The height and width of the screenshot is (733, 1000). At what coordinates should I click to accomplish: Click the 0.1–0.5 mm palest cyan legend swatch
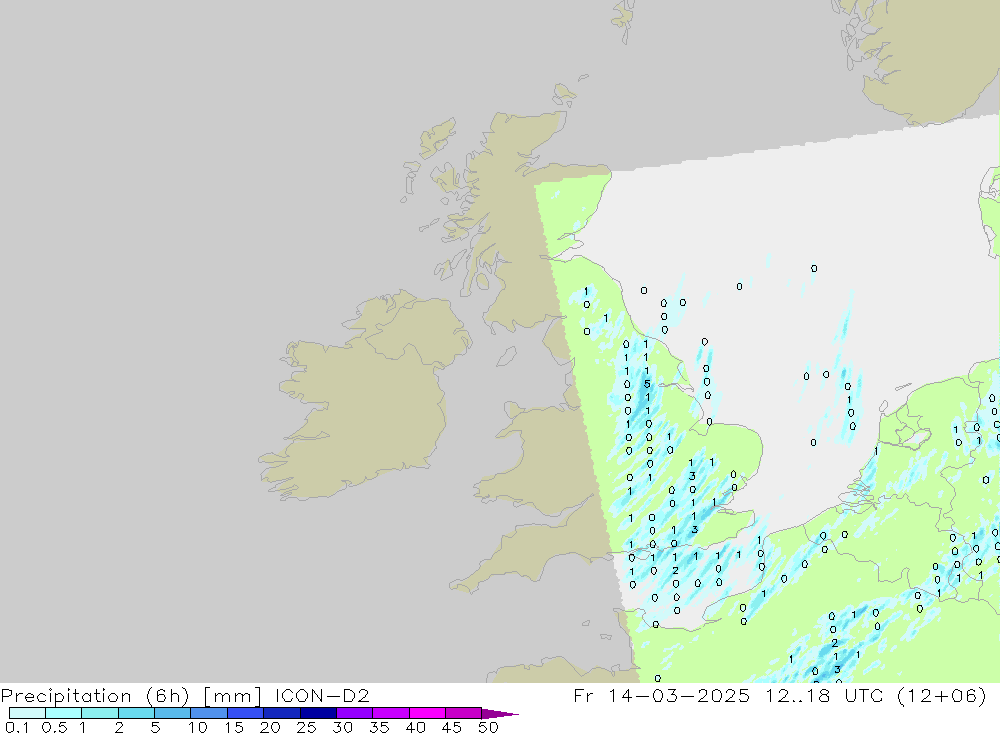pos(27,713)
